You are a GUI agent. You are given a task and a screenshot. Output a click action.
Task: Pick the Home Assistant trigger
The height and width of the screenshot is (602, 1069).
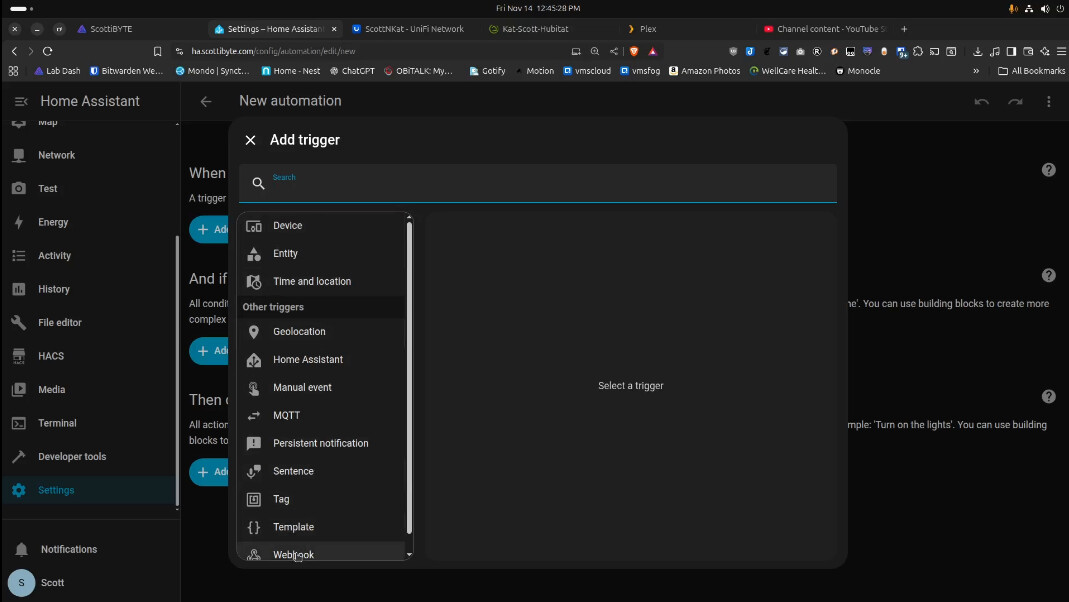[307, 360]
